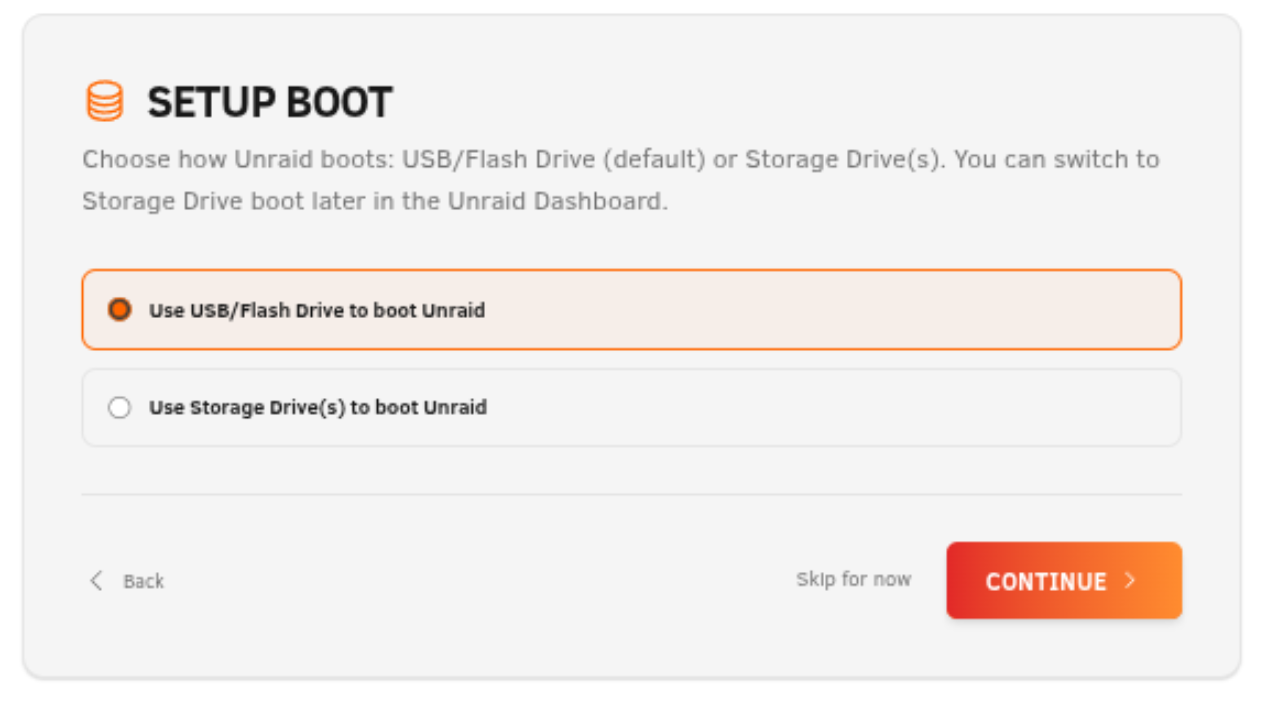Click the Skip for now link
Screen dimensions: 1261x702
click(x=854, y=579)
